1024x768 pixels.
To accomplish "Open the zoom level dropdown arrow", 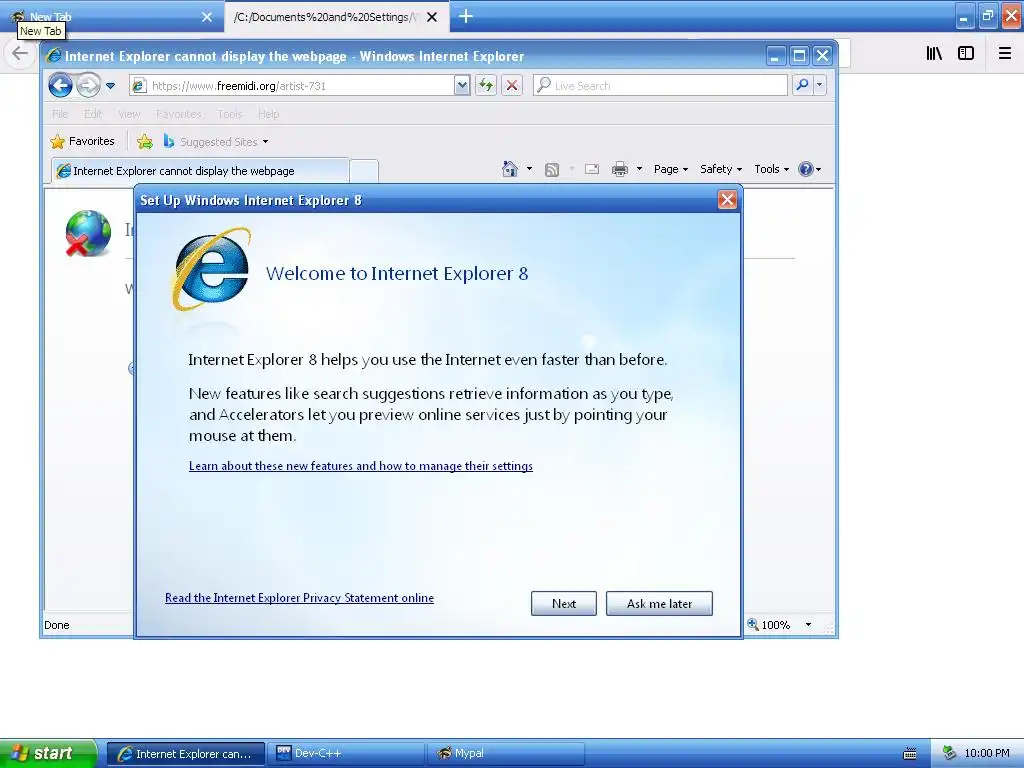I will coord(808,625).
